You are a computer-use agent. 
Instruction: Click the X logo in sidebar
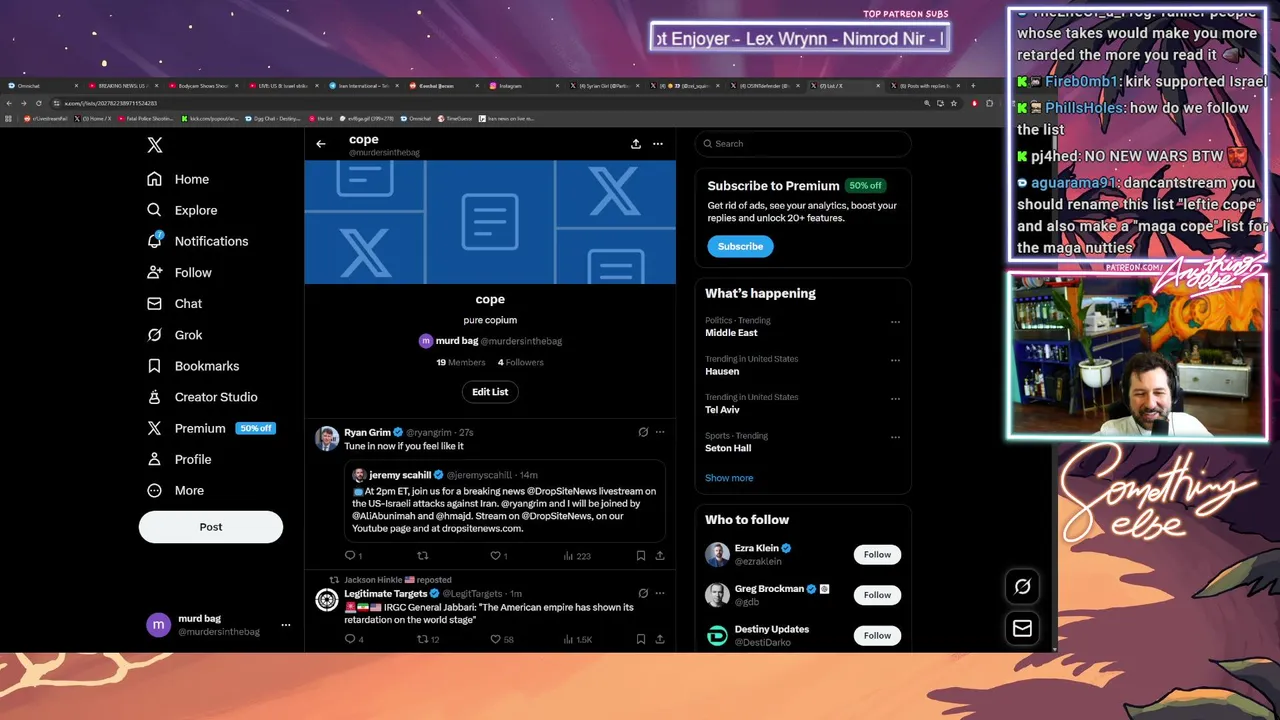tap(155, 145)
